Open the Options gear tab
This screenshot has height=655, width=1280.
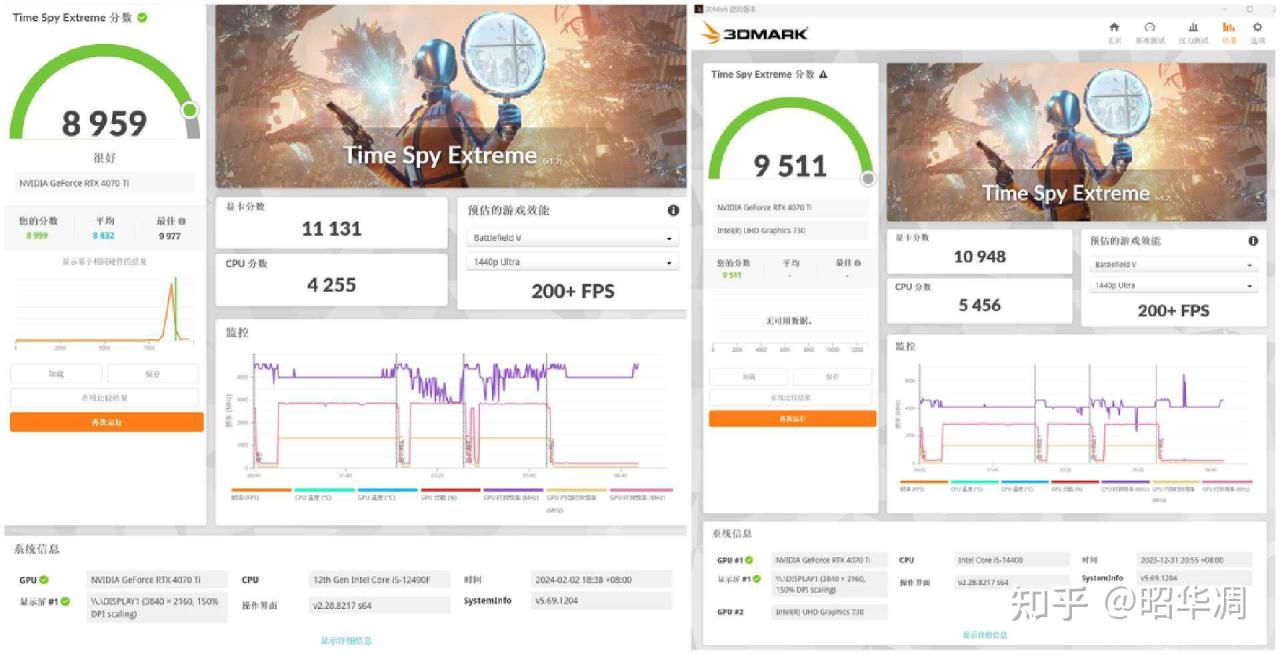[x=1257, y=32]
